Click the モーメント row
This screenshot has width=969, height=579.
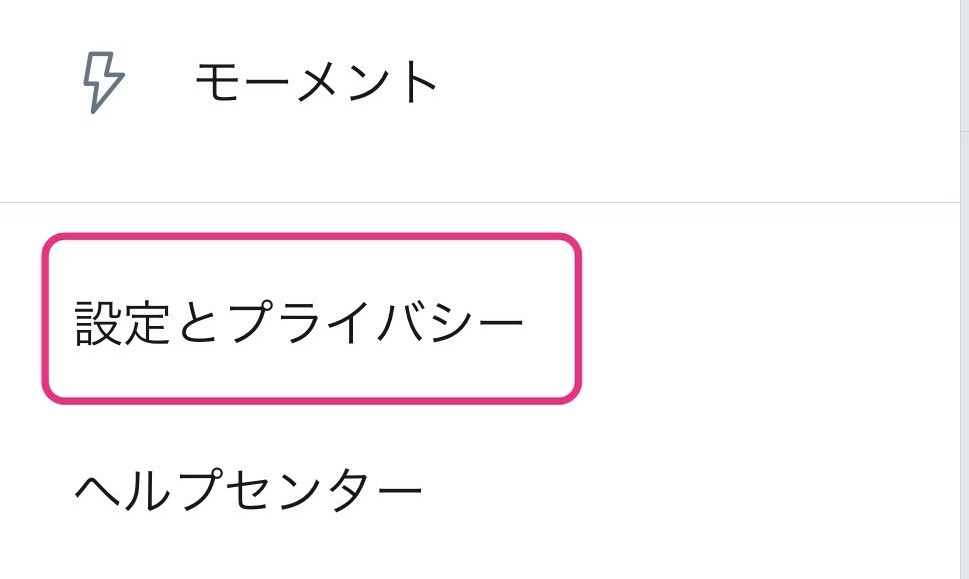pos(316,82)
